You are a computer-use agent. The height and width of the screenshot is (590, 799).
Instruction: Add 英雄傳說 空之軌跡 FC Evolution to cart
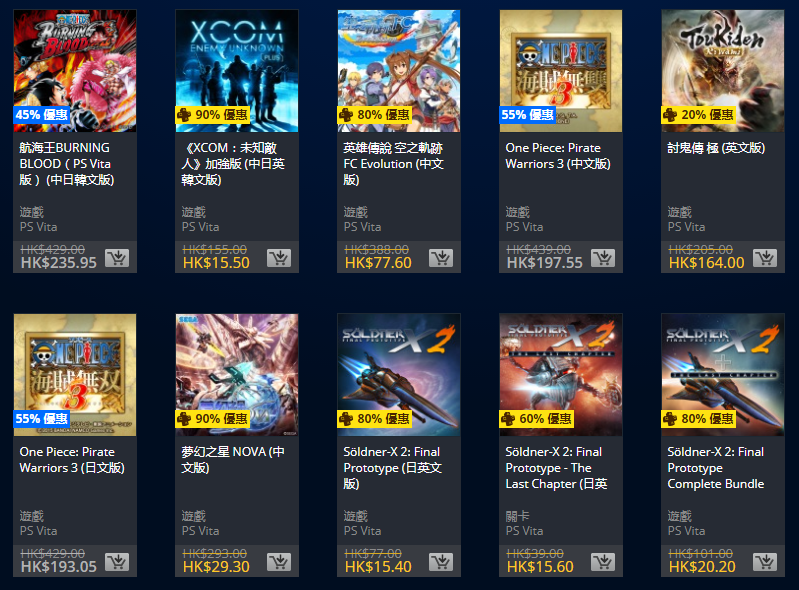point(441,258)
